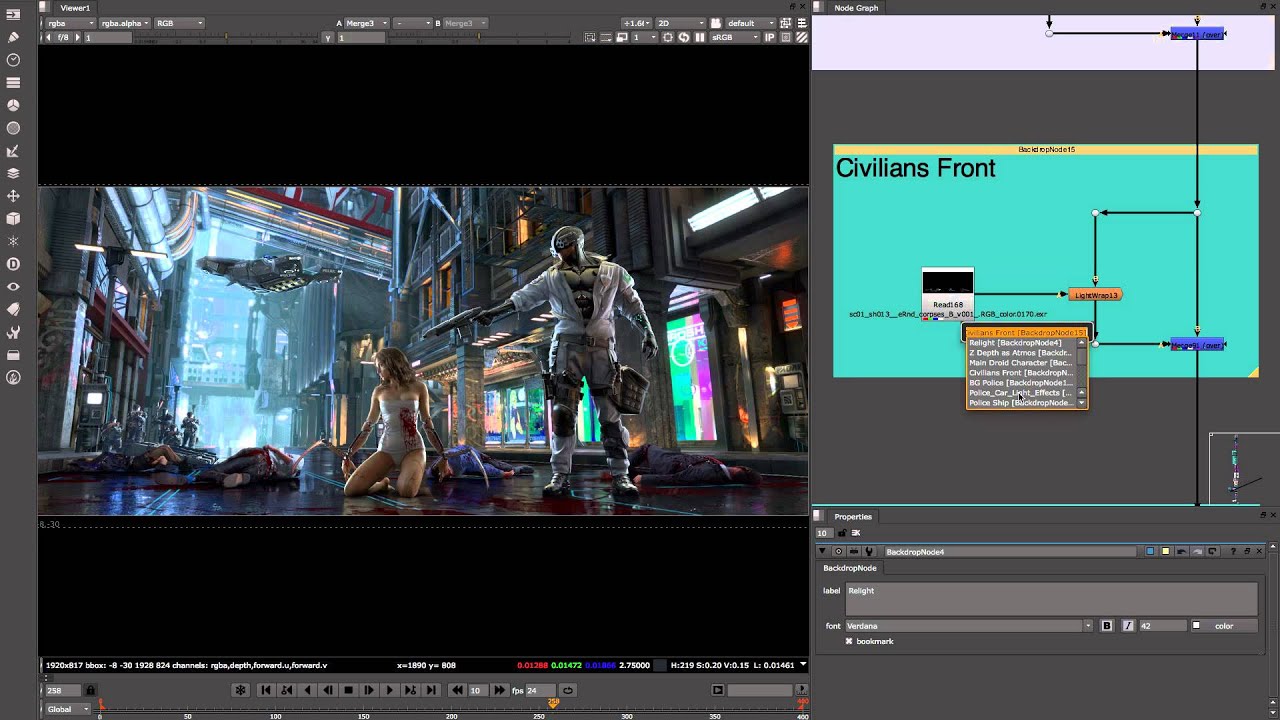Click the current frame field showing 258
The width and height of the screenshot is (1280, 720).
pyautogui.click(x=62, y=690)
